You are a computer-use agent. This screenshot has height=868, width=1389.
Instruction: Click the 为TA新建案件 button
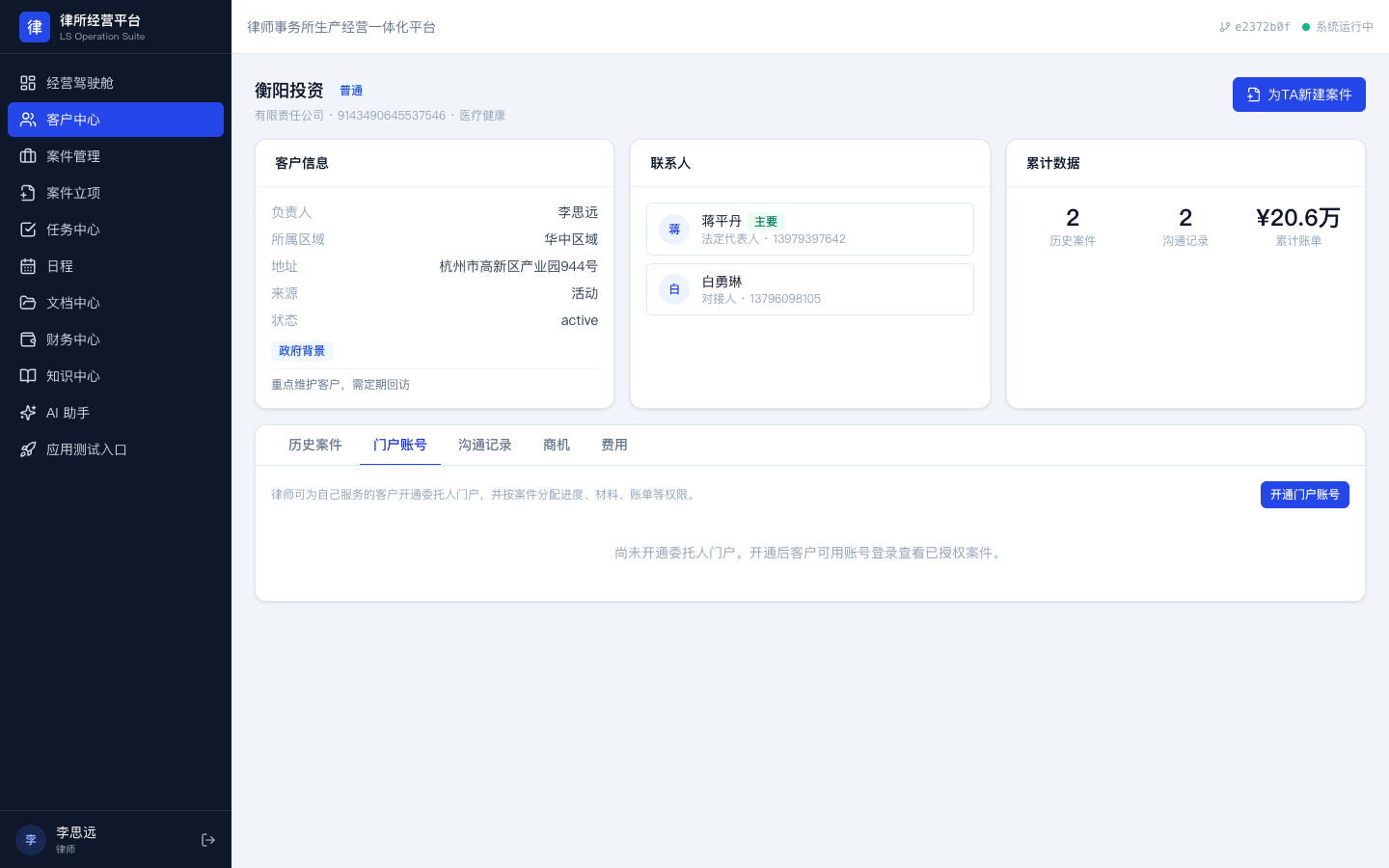tap(1299, 95)
